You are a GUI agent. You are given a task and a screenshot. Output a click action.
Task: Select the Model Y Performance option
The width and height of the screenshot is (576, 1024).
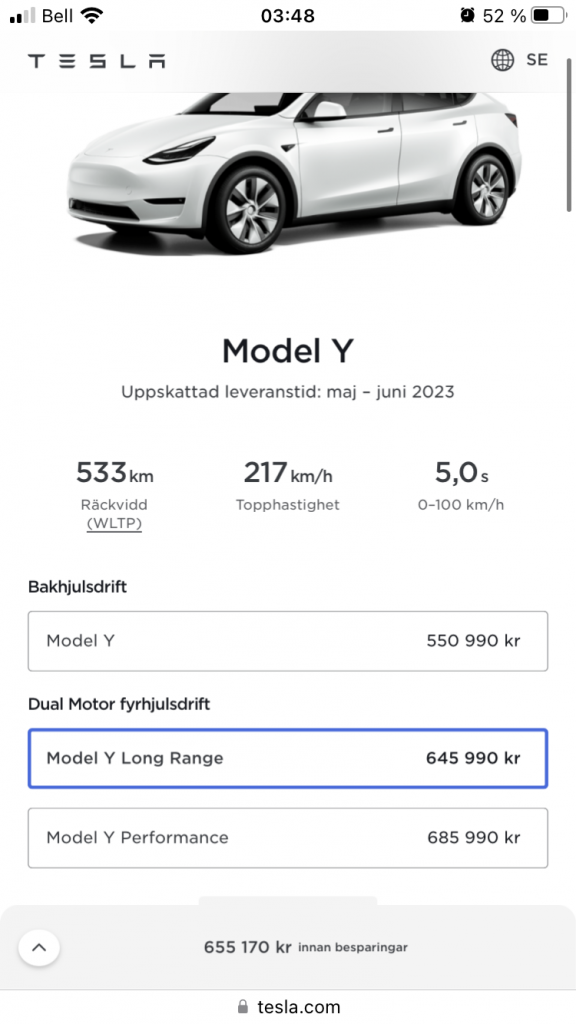[x=287, y=838]
